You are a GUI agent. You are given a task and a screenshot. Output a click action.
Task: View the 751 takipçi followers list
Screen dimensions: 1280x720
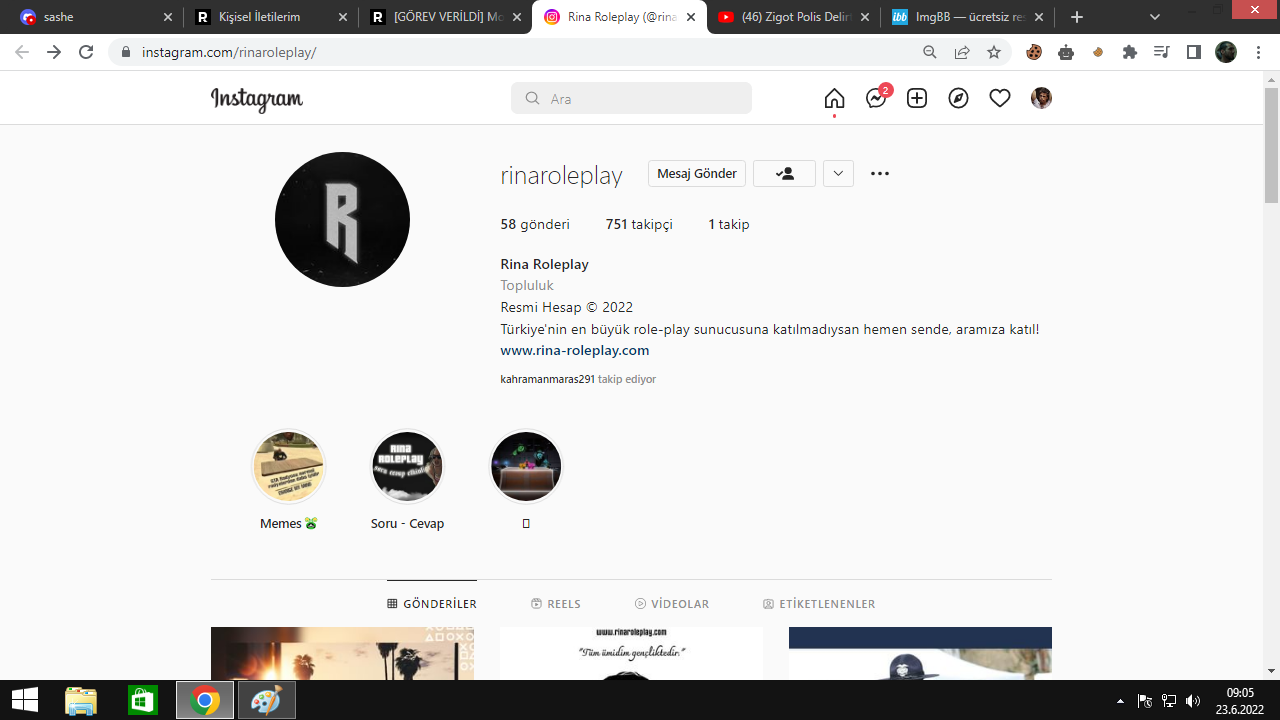(639, 224)
